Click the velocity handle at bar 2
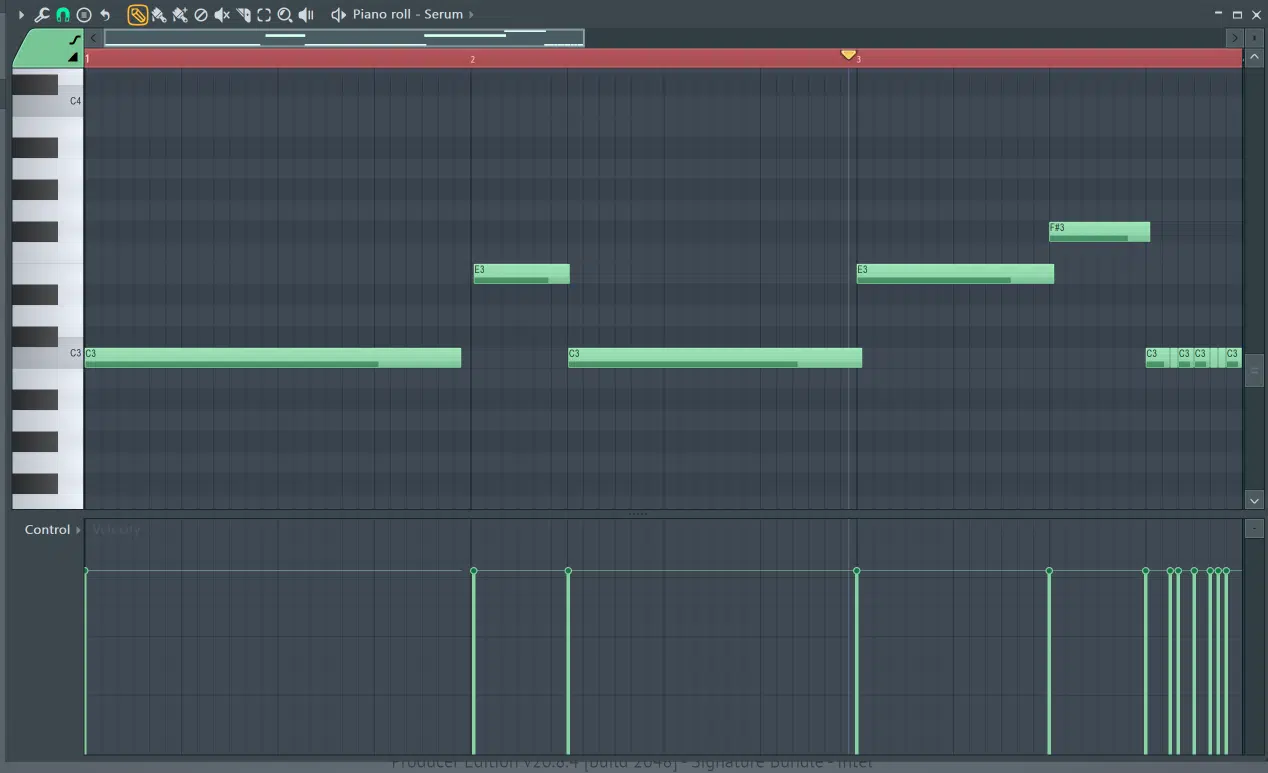The height and width of the screenshot is (773, 1268). [x=474, y=571]
